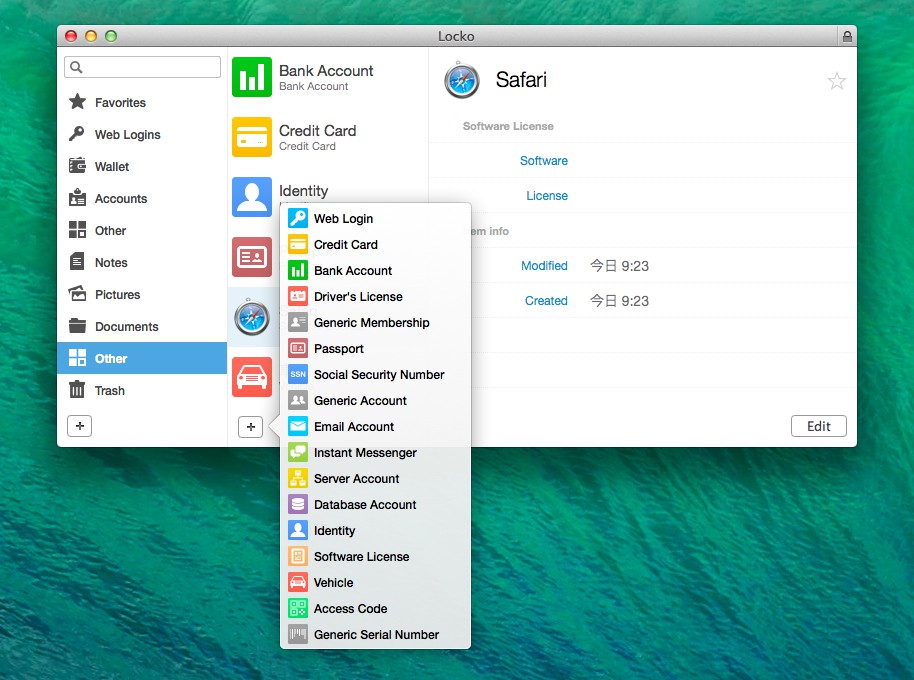Image resolution: width=914 pixels, height=680 pixels.
Task: Select Wallet in the sidebar
Action: [142, 166]
